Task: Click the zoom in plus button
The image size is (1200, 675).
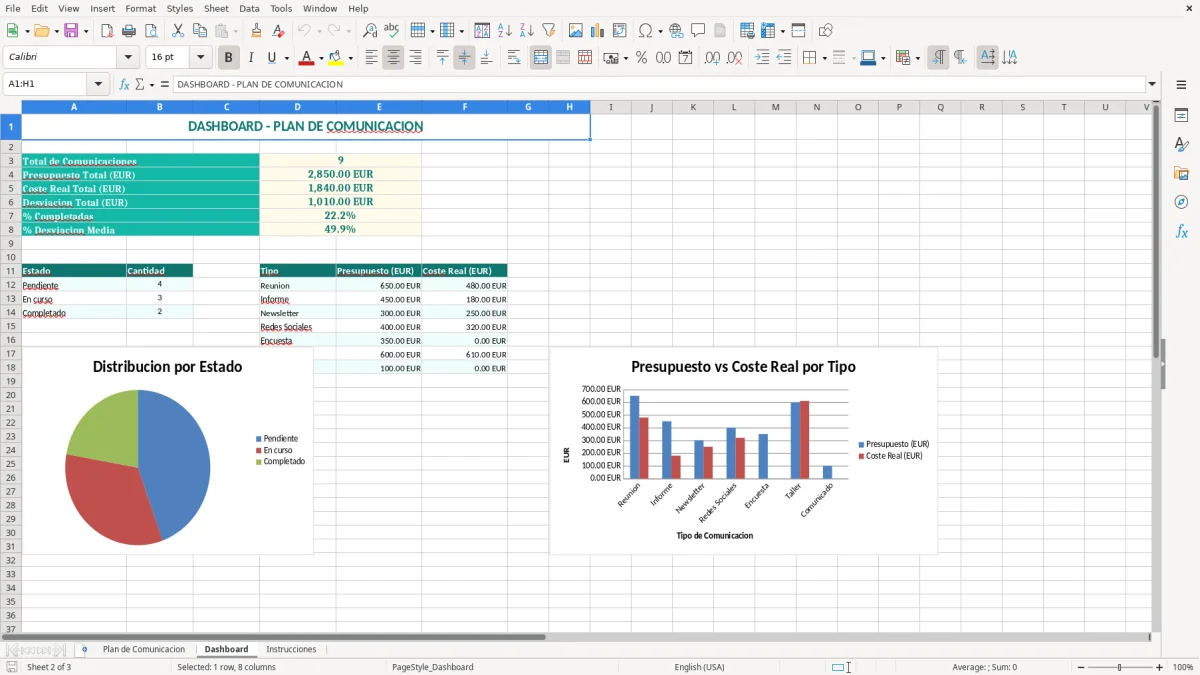Action: [x=1160, y=667]
